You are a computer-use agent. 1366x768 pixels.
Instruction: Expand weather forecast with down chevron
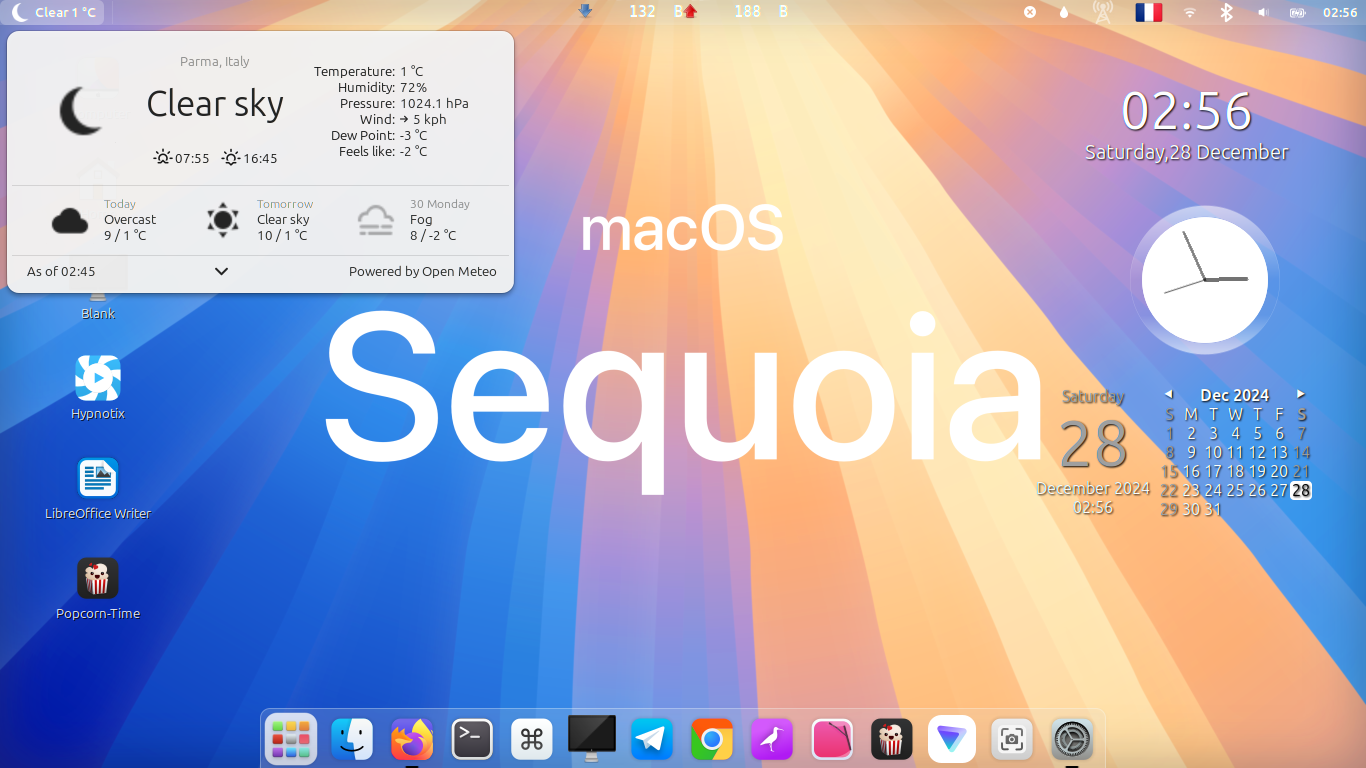point(222,271)
